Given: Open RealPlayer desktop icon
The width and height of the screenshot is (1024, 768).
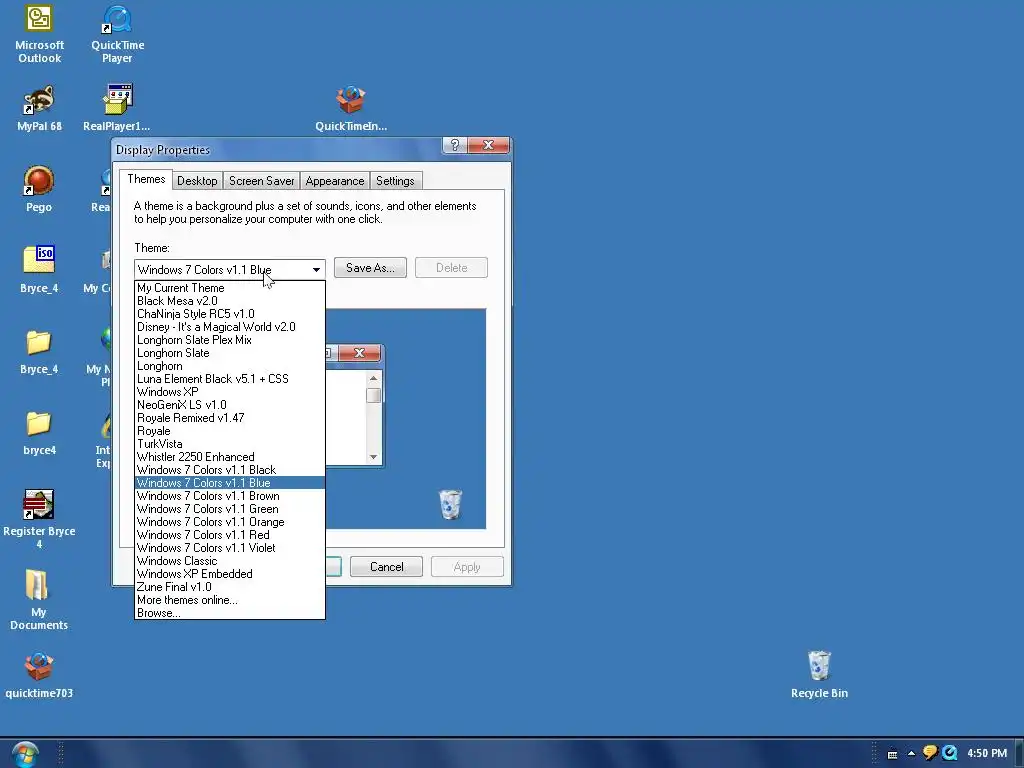Looking at the screenshot, I should pyautogui.click(x=117, y=108).
